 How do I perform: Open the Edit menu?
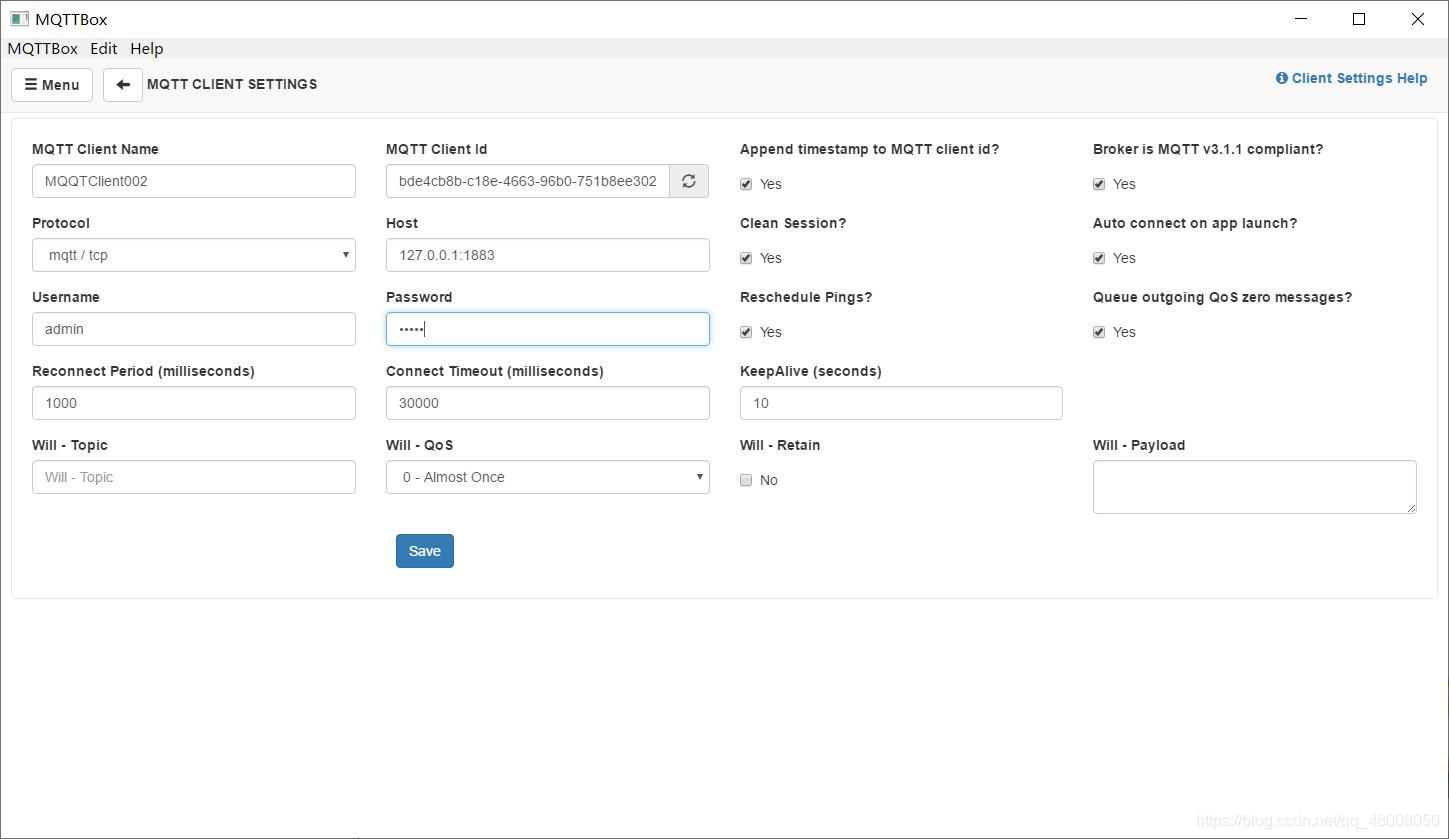click(x=104, y=48)
